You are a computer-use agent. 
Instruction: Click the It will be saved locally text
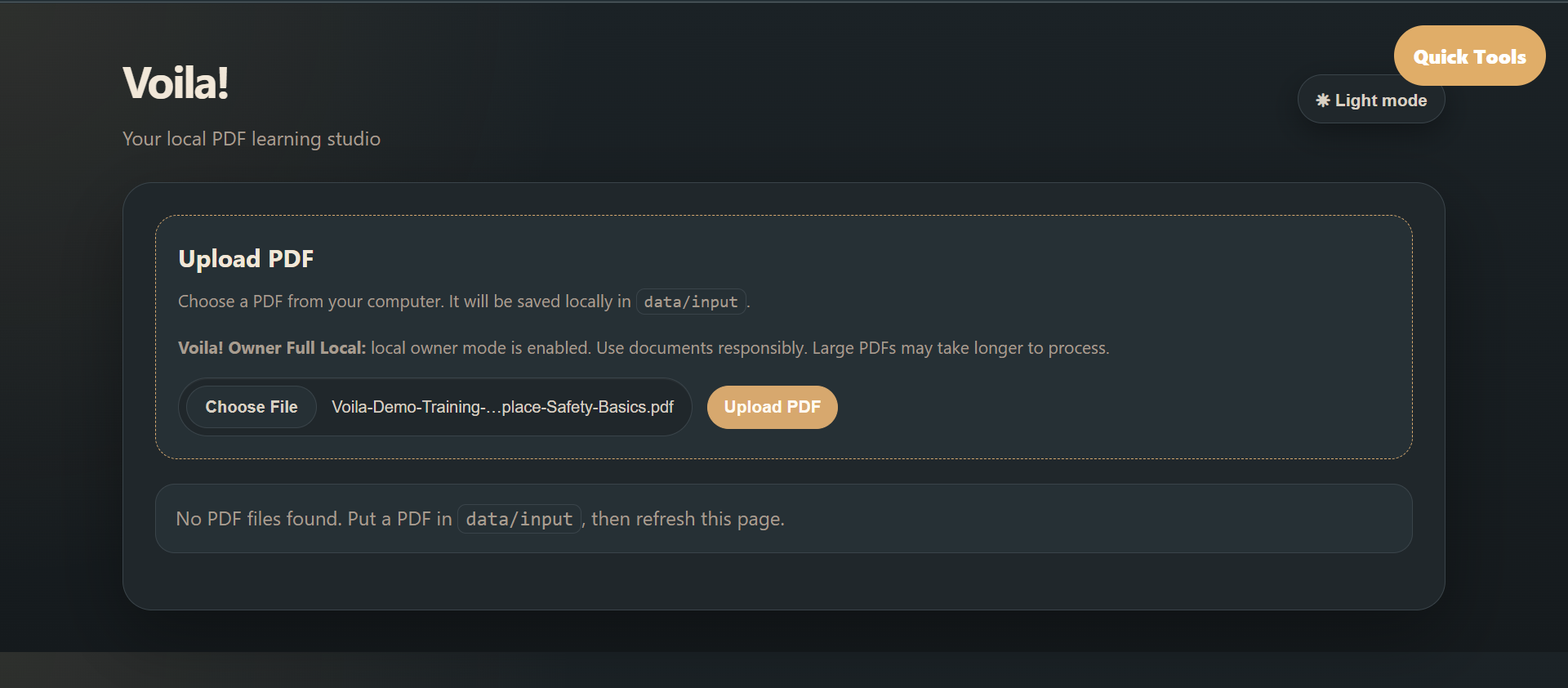tap(540, 302)
